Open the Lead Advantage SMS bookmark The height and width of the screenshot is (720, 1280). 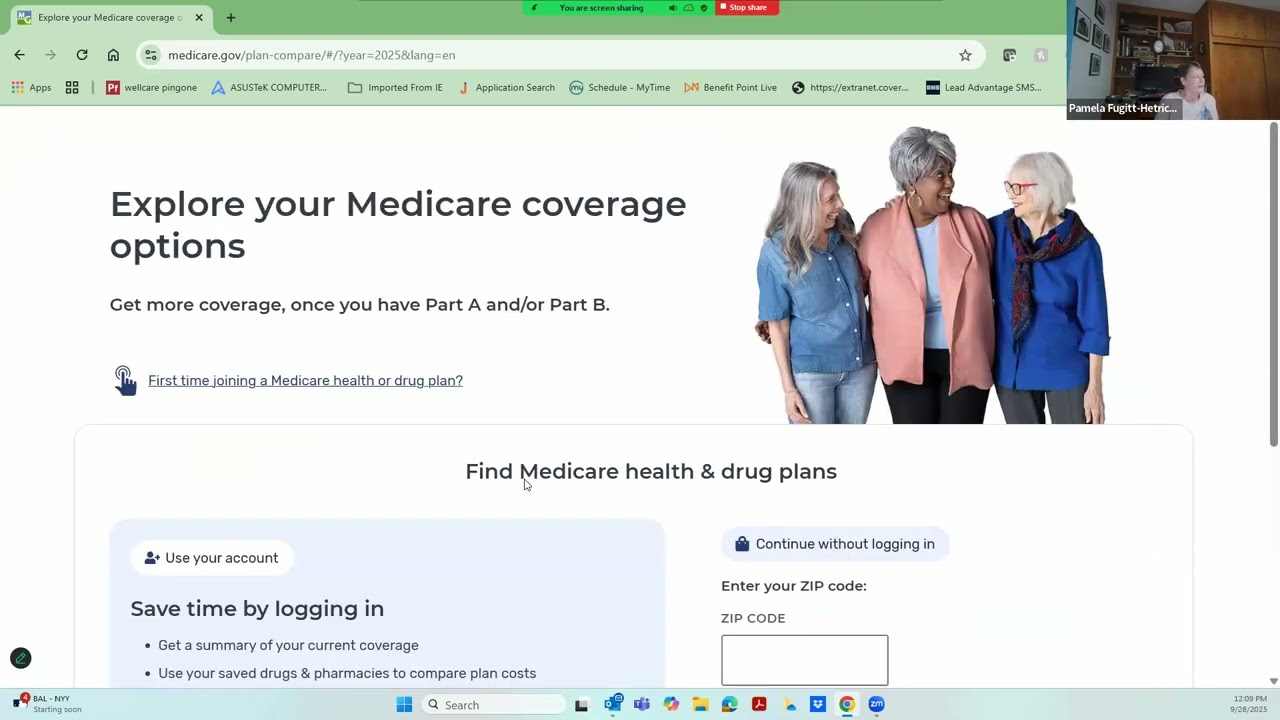coord(984,87)
